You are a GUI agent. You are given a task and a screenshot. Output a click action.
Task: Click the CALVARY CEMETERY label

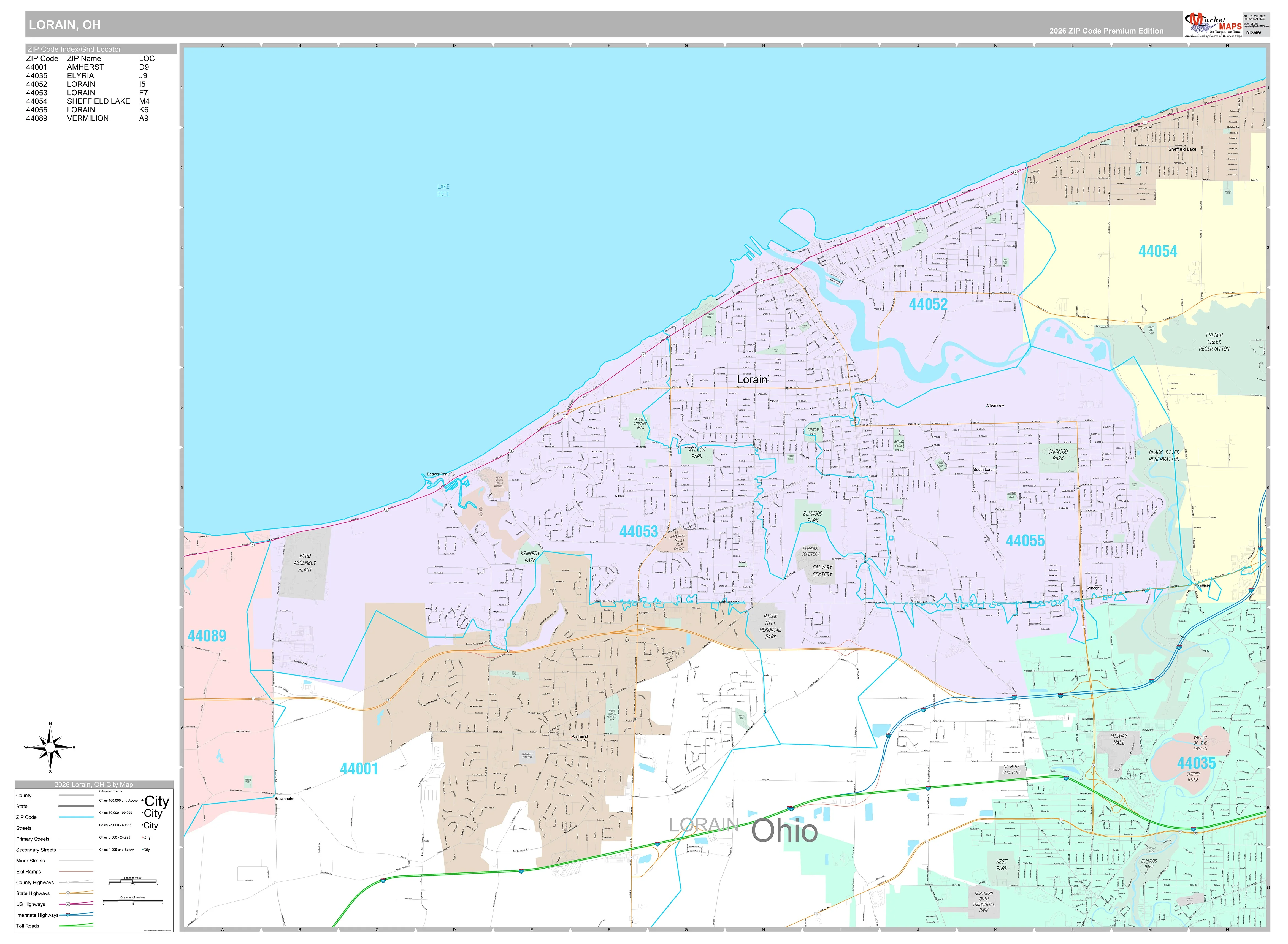[822, 571]
